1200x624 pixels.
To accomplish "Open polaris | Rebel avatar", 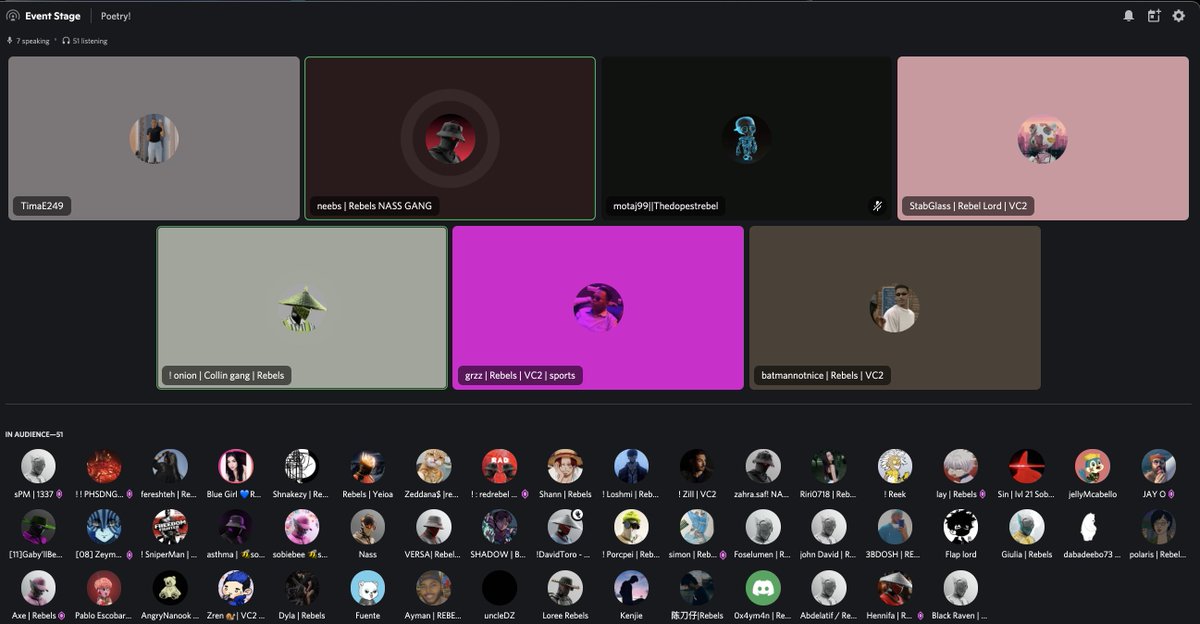I will tap(1159, 527).
